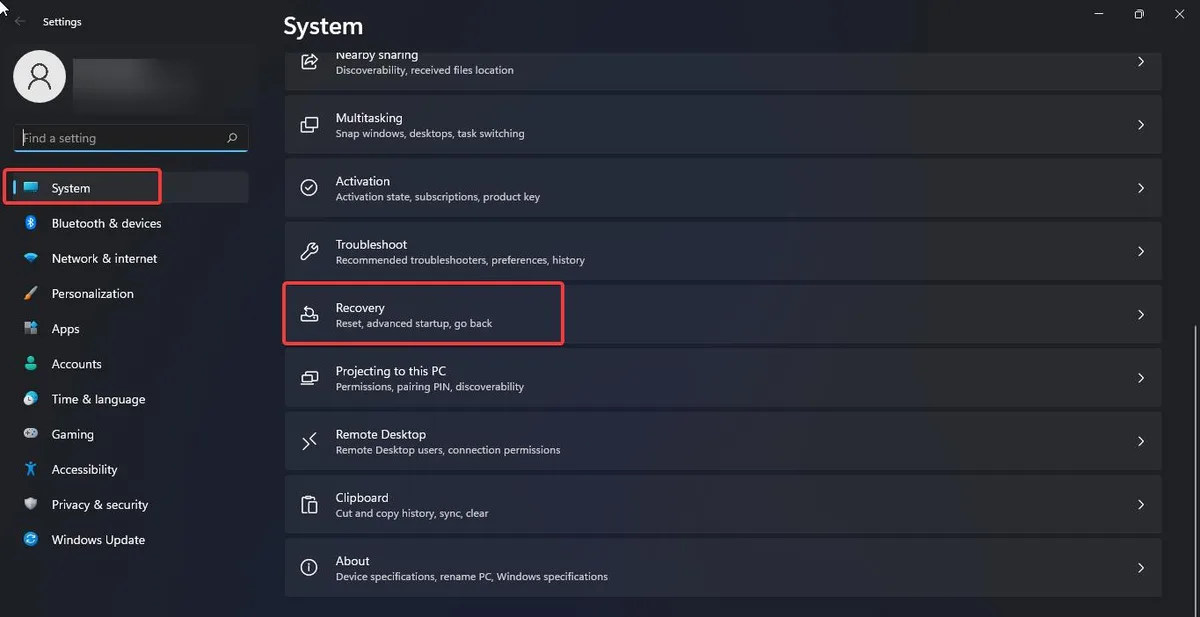Click the Gaming controller icon
Image resolution: width=1200 pixels, height=617 pixels.
[31, 434]
